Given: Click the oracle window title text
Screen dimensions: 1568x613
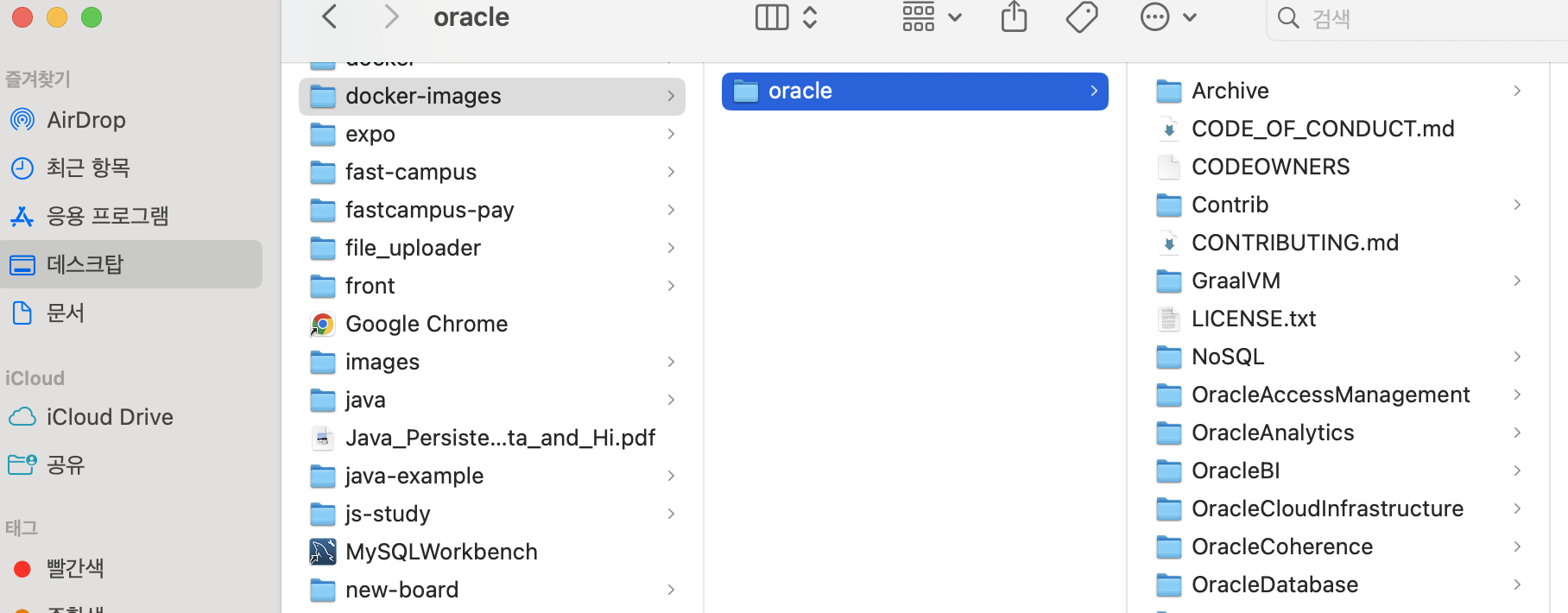Looking at the screenshot, I should tap(471, 17).
